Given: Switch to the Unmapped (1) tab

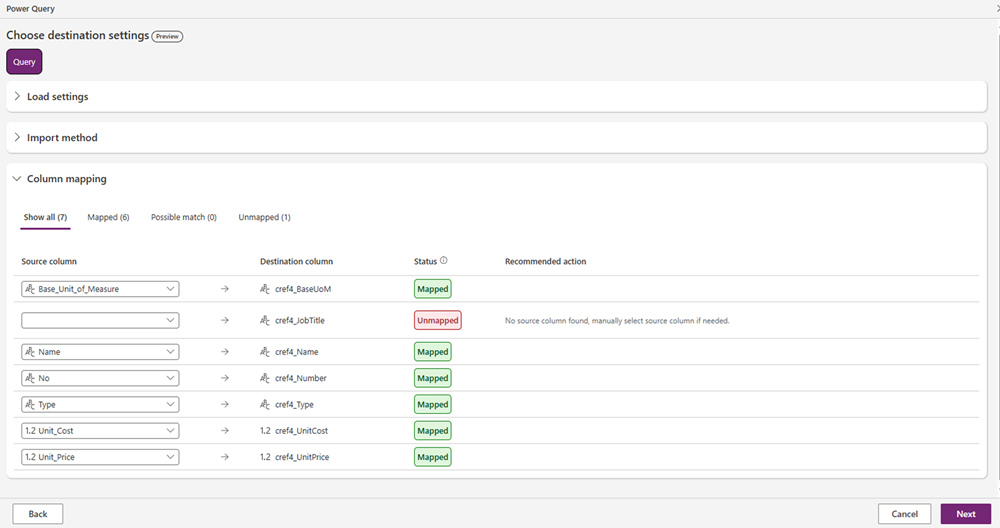Looking at the screenshot, I should coord(264,217).
